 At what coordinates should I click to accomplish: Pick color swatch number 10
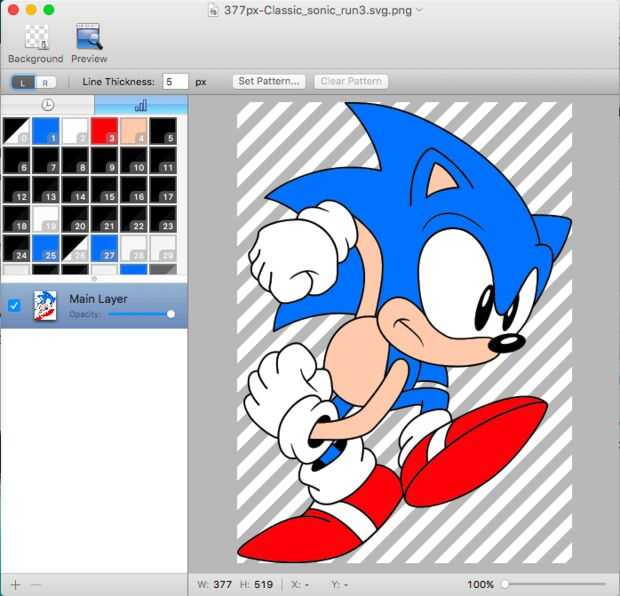[x=134, y=160]
